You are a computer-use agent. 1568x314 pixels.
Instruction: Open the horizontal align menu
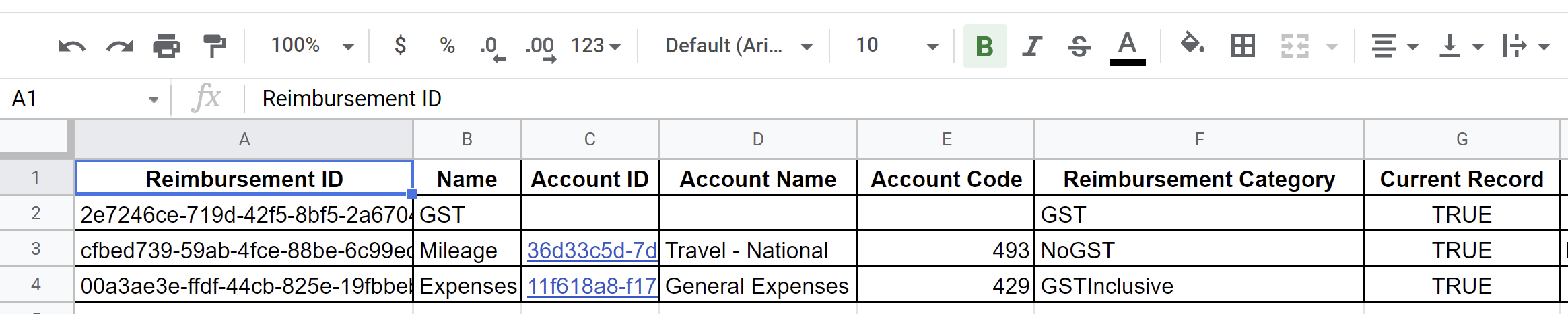pos(1395,46)
